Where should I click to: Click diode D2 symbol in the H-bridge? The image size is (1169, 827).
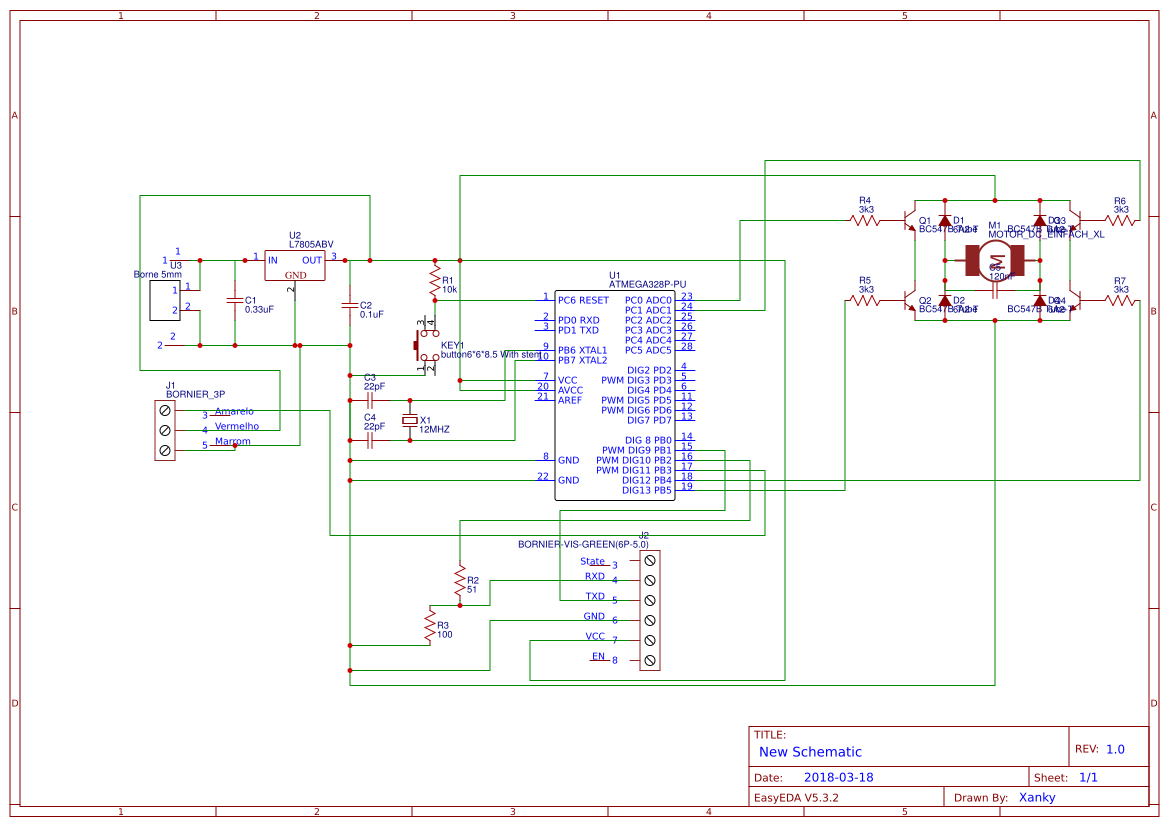pos(945,301)
